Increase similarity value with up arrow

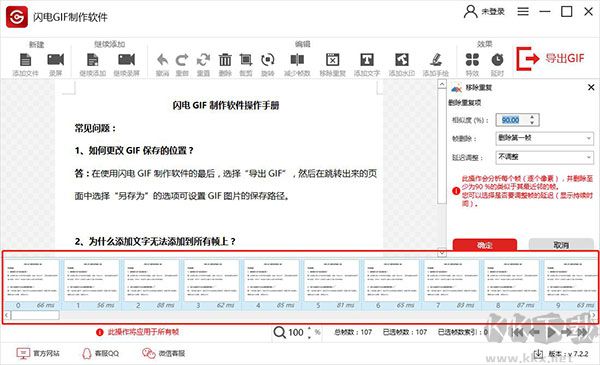pos(532,117)
